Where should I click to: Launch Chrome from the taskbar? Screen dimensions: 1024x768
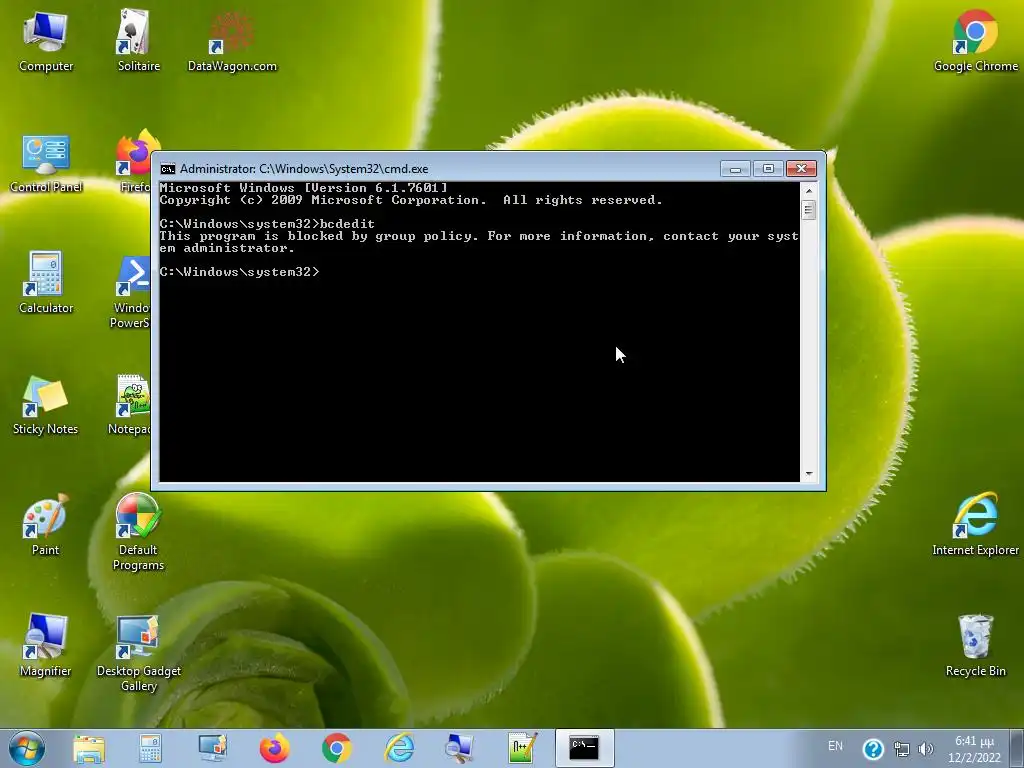[336, 748]
